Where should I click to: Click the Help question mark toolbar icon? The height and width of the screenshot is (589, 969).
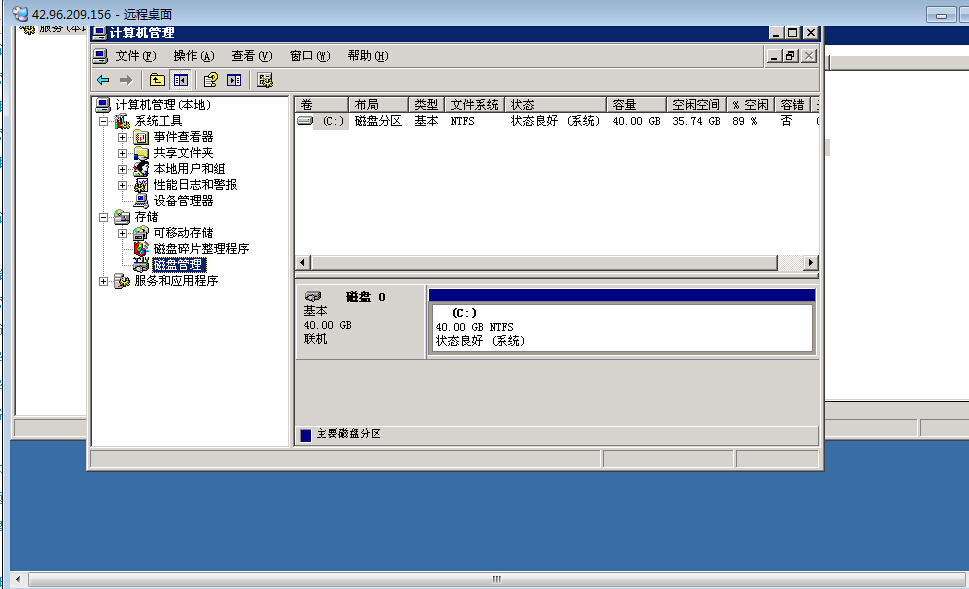point(210,80)
